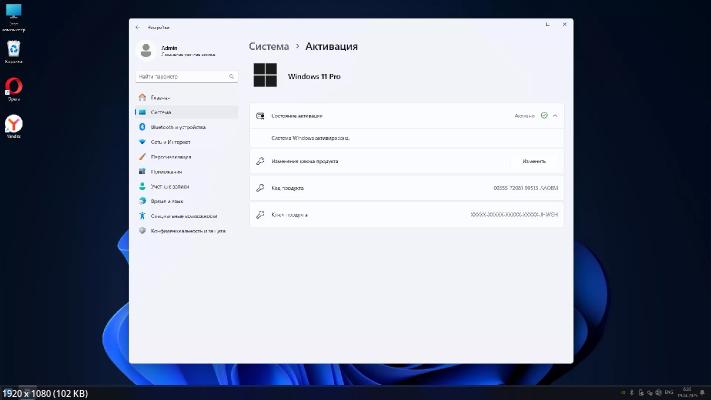Select the Opera browser desktop shortcut
This screenshot has width=711, height=400.
pos(14,89)
